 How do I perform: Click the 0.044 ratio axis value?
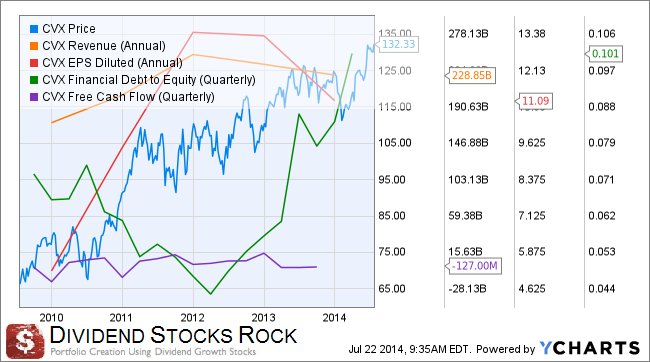tap(602, 289)
